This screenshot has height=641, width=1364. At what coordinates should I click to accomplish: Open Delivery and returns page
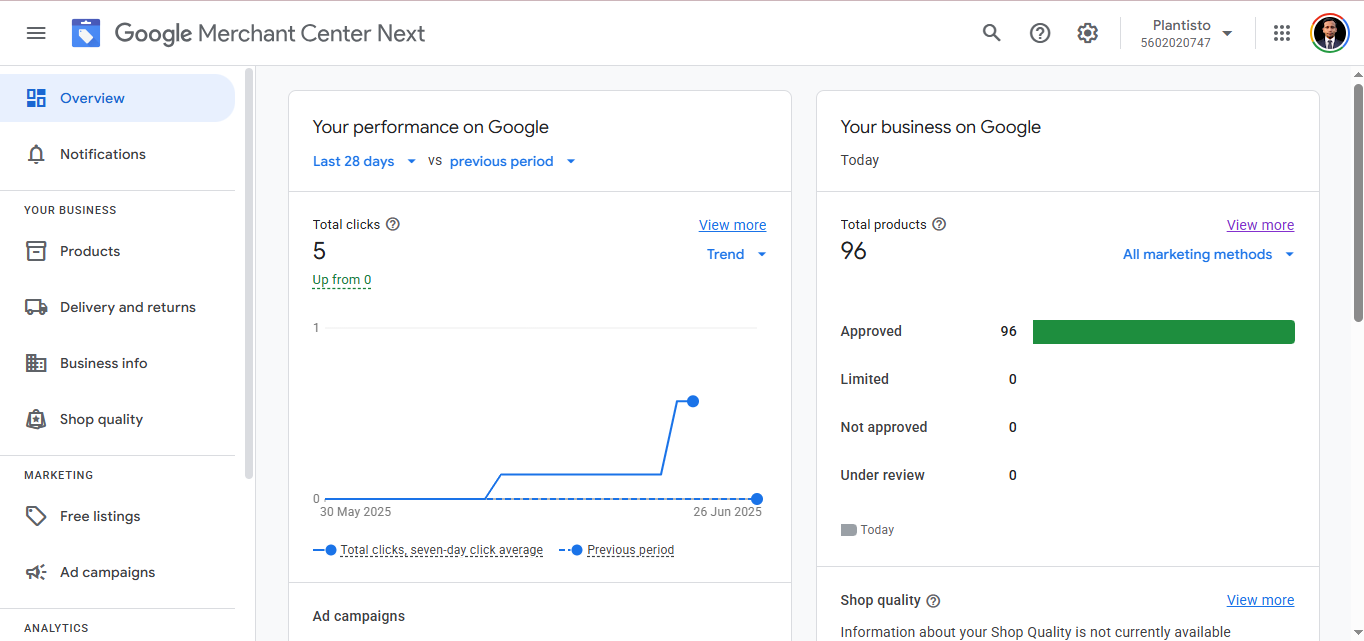(117, 307)
